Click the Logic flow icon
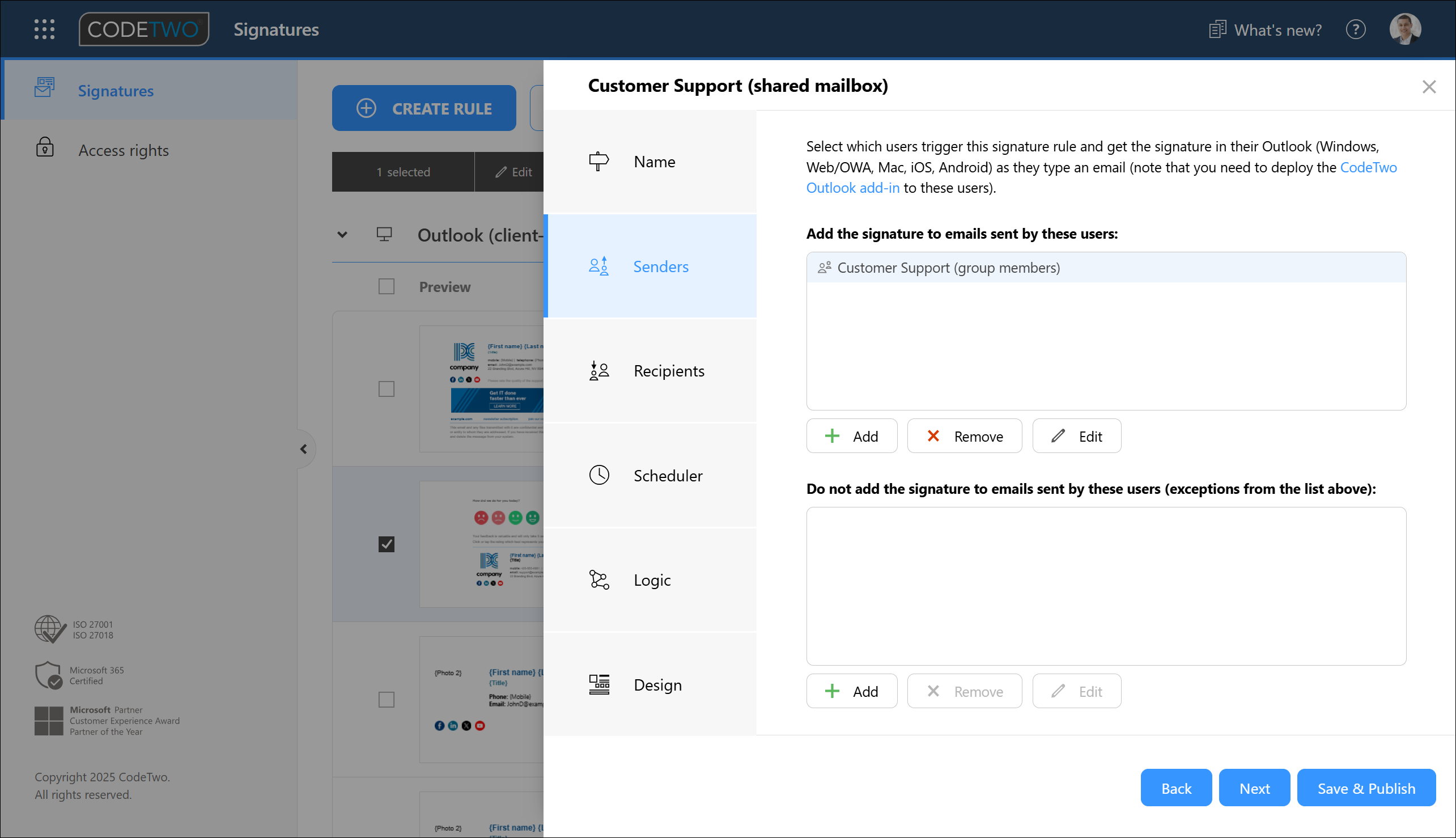The width and height of the screenshot is (1456, 838). [598, 580]
